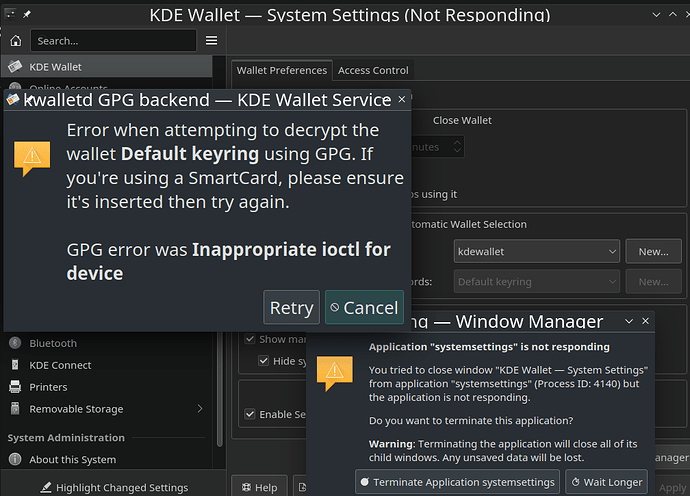Open the kdewallet default wallet dropdown

pos(536,252)
